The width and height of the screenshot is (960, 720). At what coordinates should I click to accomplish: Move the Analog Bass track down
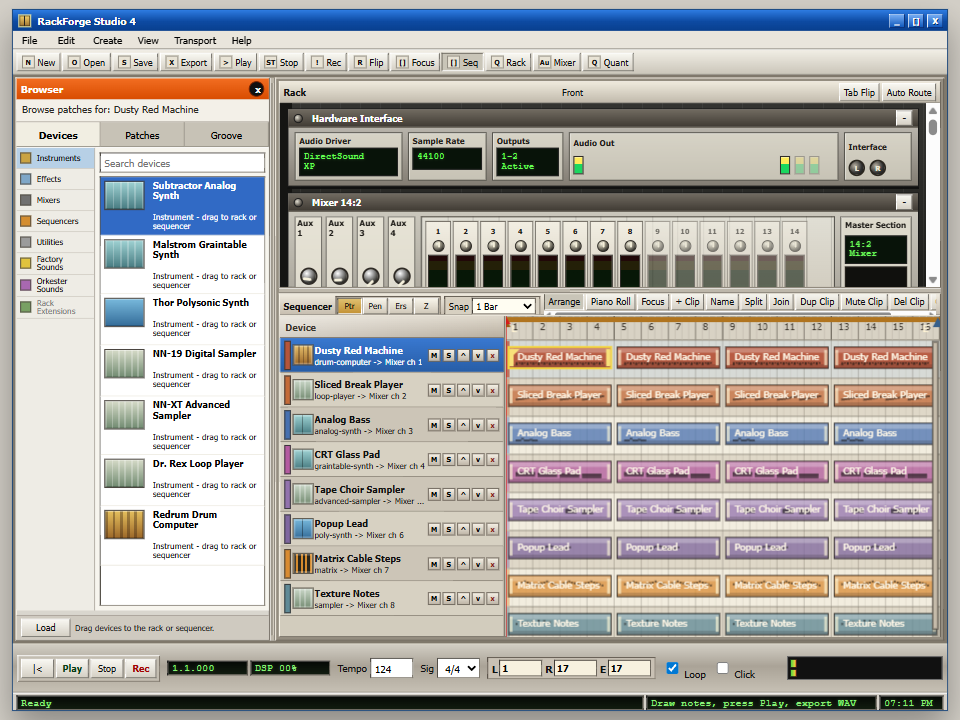coord(478,425)
